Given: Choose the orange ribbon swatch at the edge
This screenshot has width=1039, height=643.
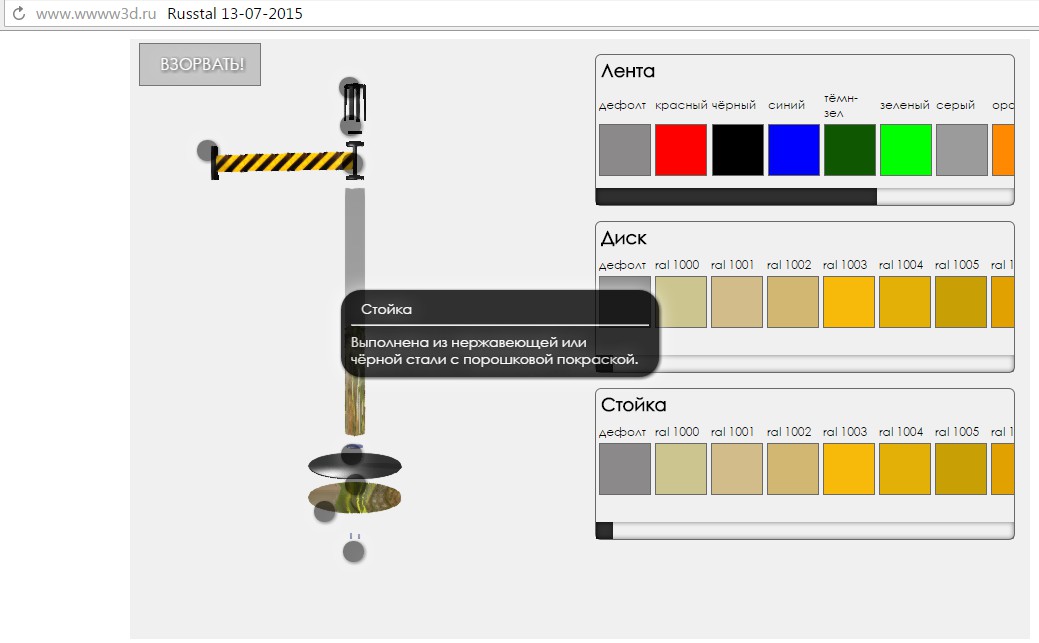Looking at the screenshot, I should (x=1003, y=150).
